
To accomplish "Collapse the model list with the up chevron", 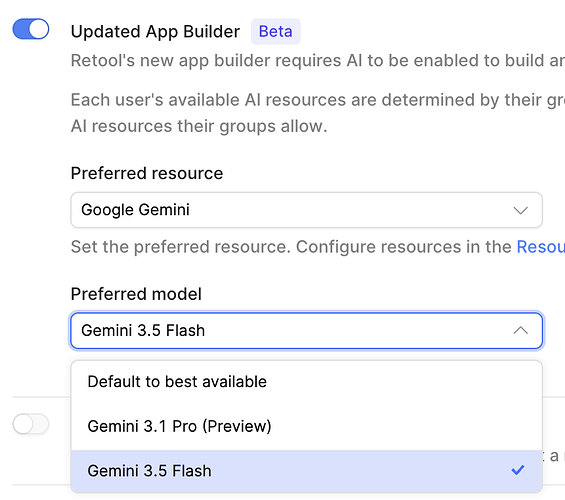I will pos(520,330).
